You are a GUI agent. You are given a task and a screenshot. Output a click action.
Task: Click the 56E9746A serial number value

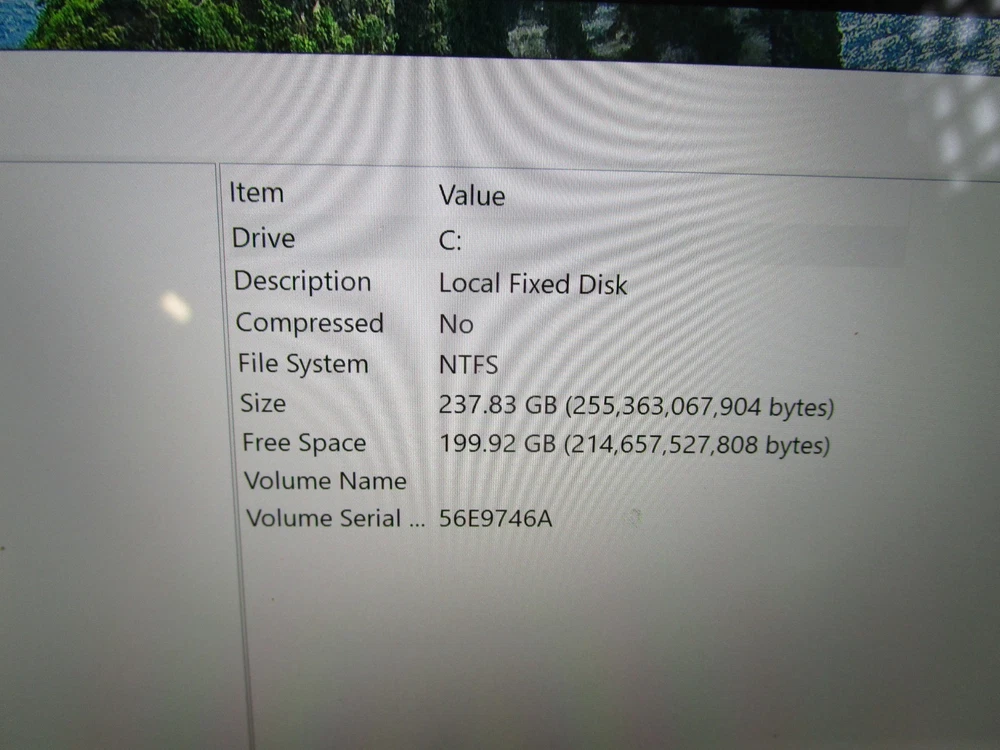pos(495,520)
